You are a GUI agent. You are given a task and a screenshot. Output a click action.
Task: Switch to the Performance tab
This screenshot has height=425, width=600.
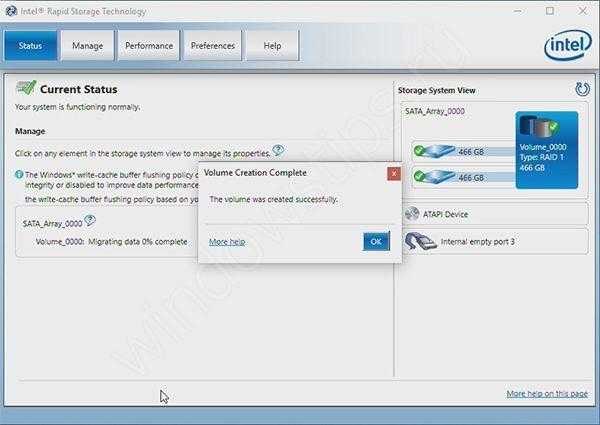pyautogui.click(x=149, y=45)
